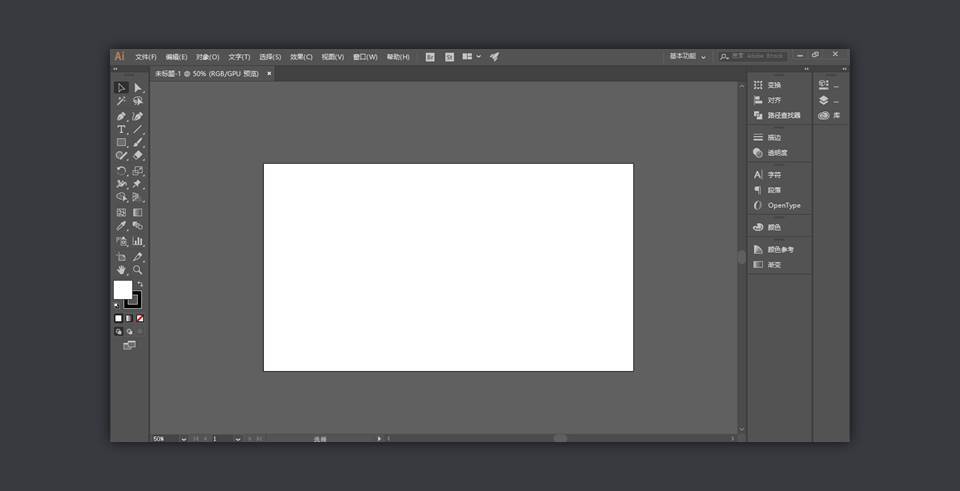Click the white Fill color swatch
This screenshot has width=960, height=491.
pos(122,290)
